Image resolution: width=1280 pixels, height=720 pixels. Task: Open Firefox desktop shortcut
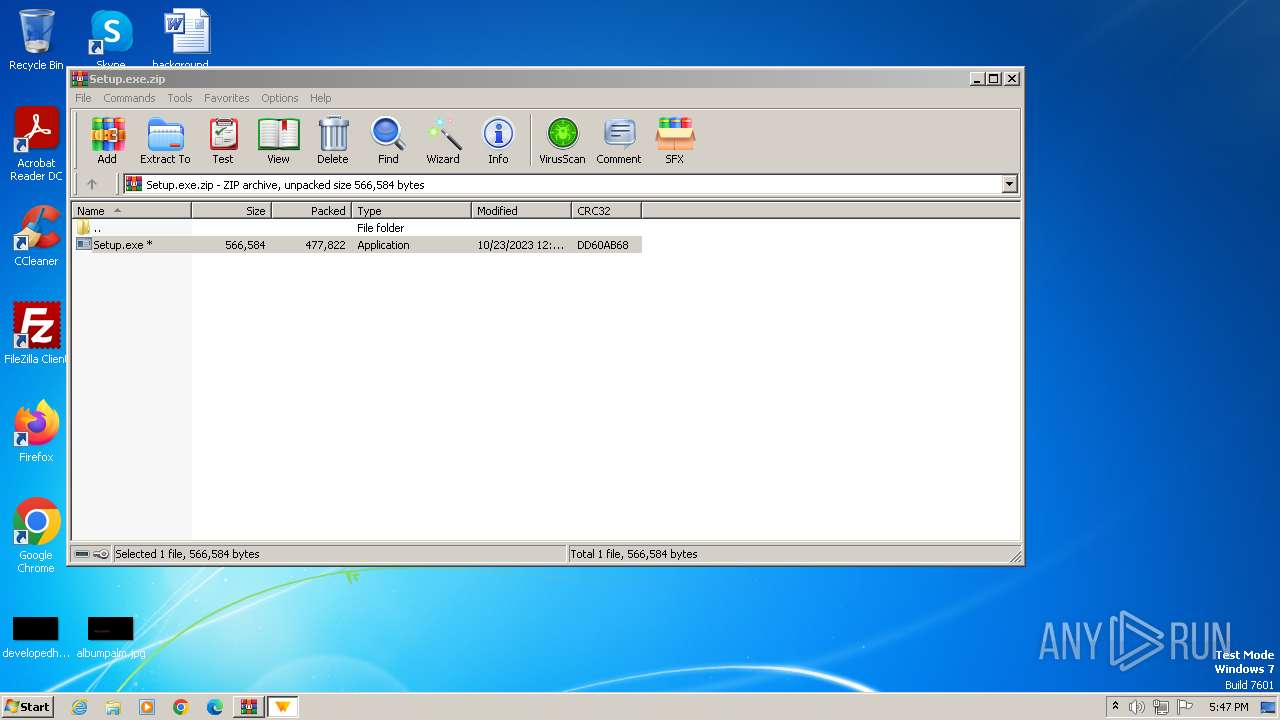pyautogui.click(x=36, y=431)
